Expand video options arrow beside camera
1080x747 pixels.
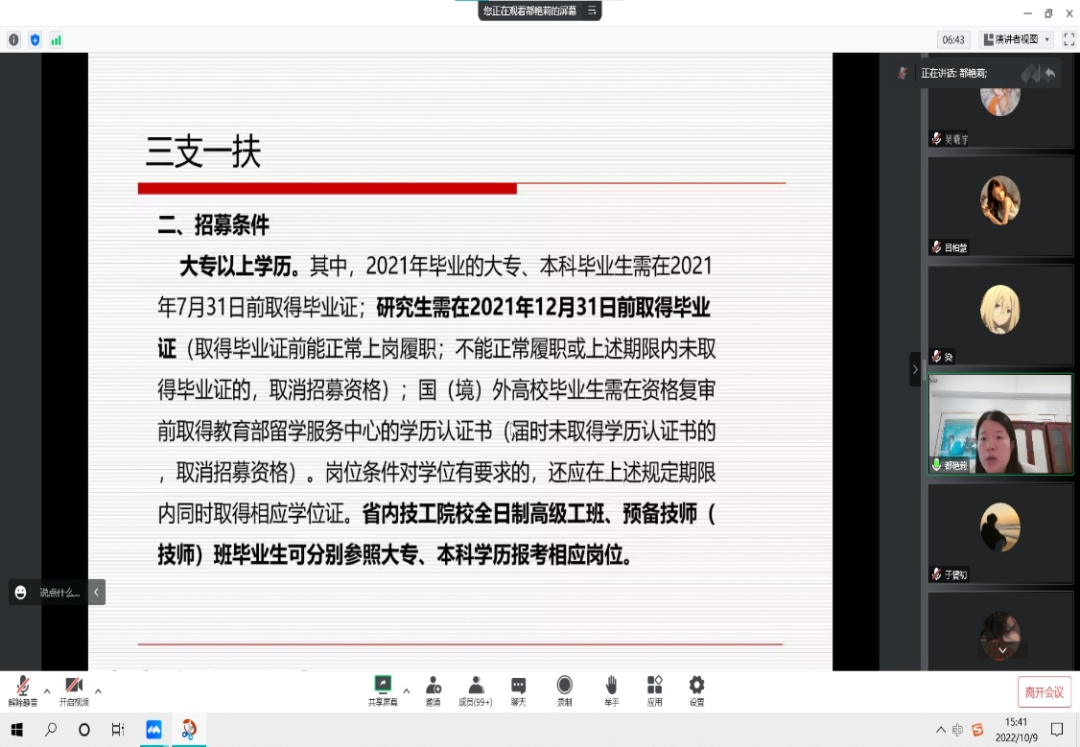coord(98,690)
